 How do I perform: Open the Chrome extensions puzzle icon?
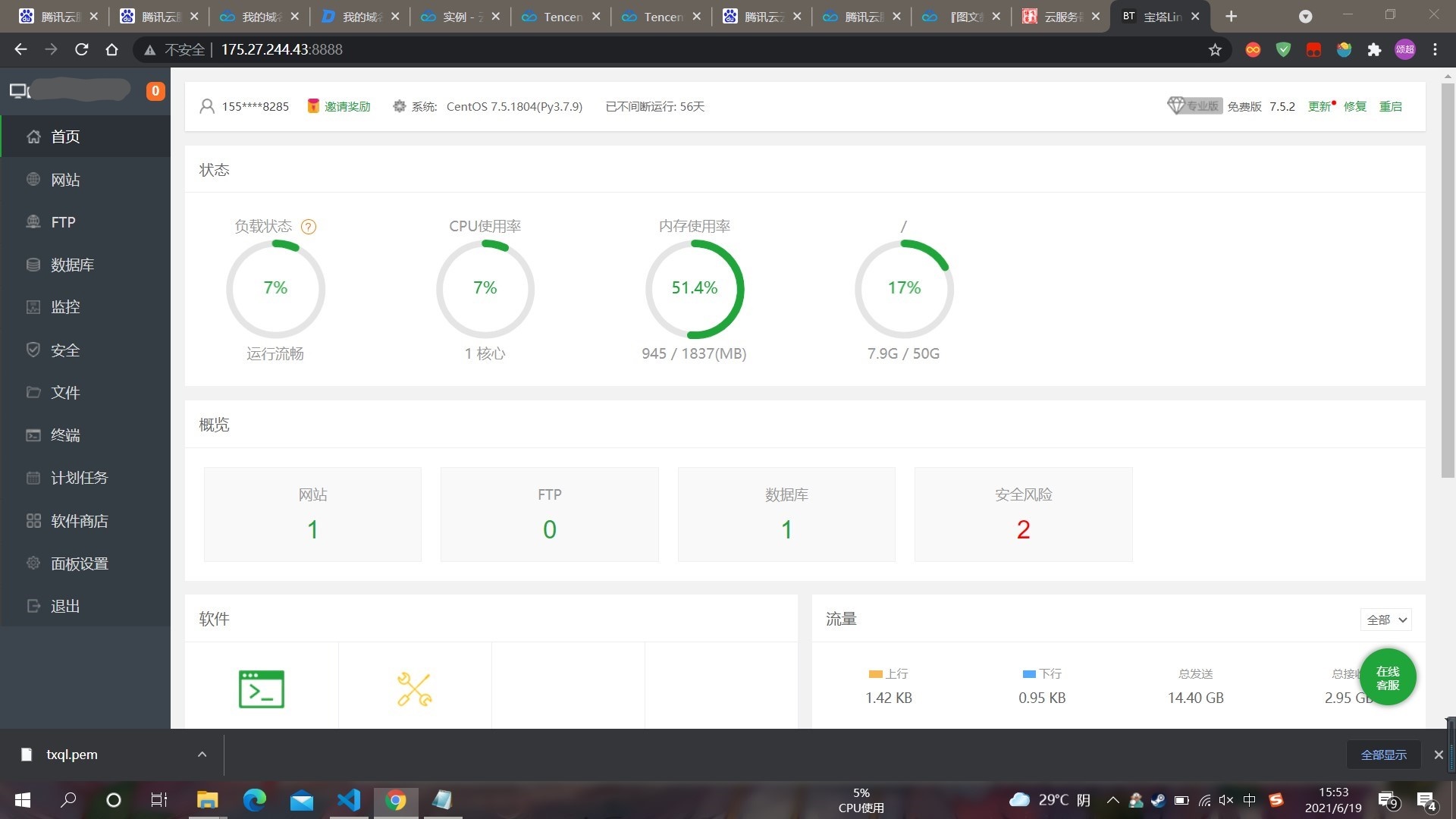click(x=1375, y=49)
